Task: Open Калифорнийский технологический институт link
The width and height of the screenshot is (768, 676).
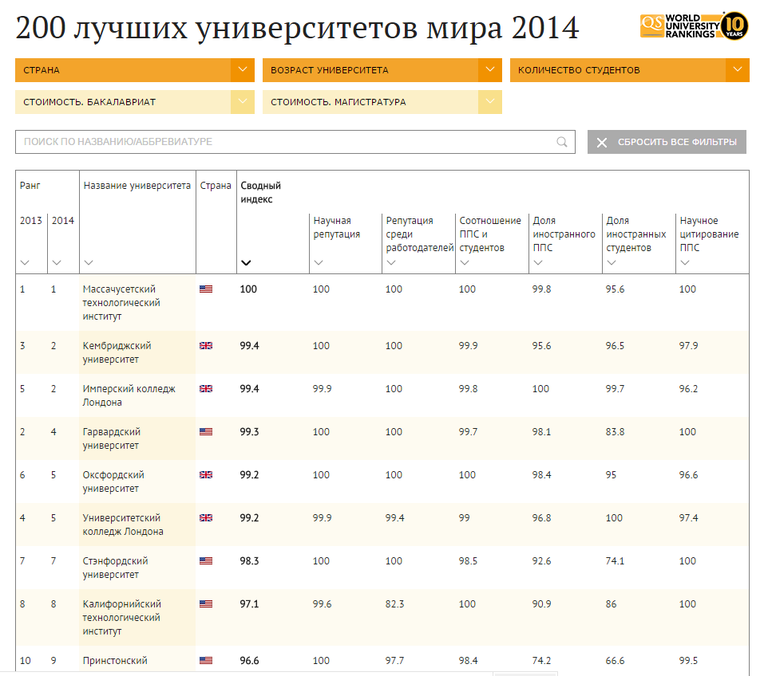Action: pos(121,618)
